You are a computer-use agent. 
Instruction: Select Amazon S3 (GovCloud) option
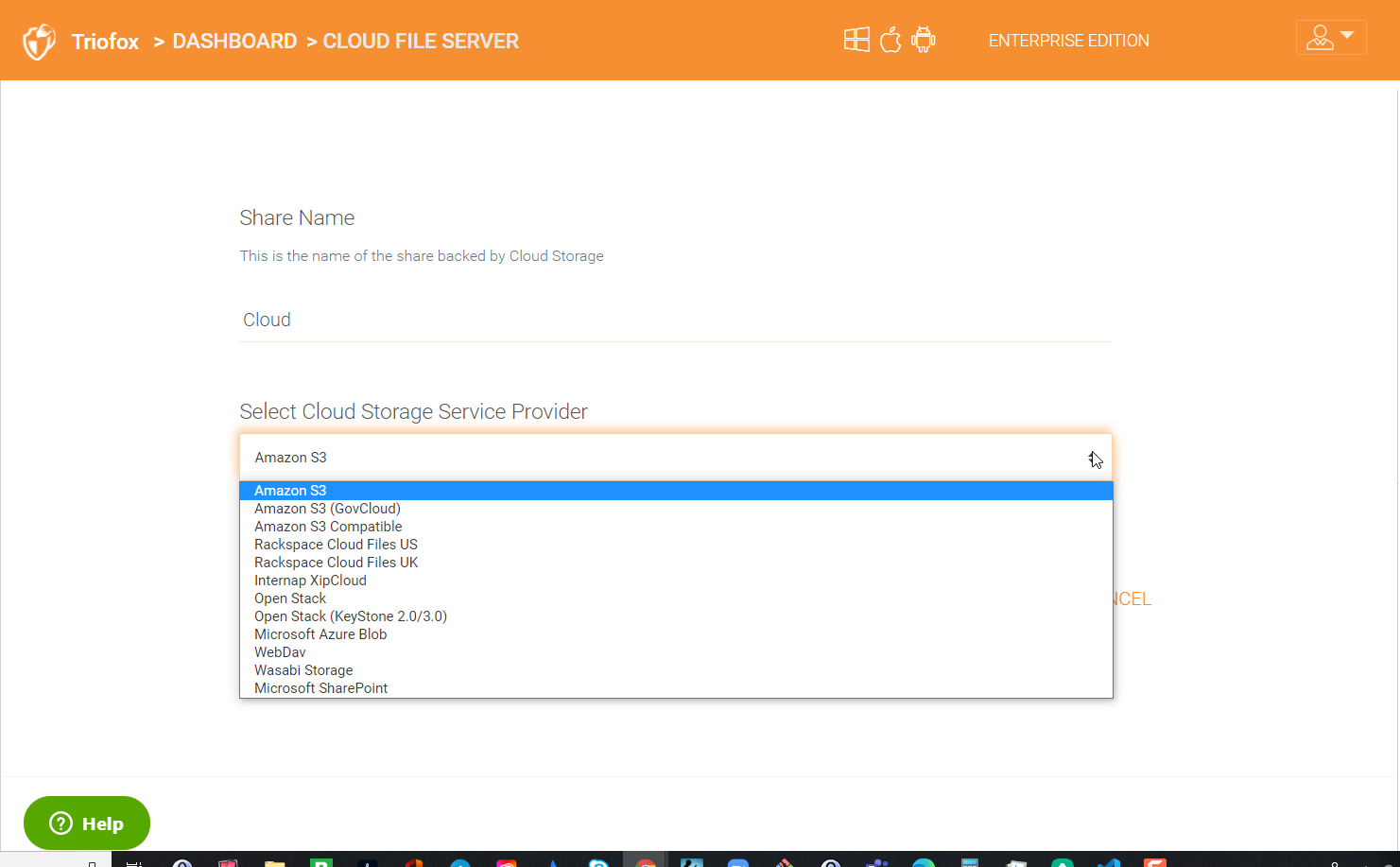(676, 509)
